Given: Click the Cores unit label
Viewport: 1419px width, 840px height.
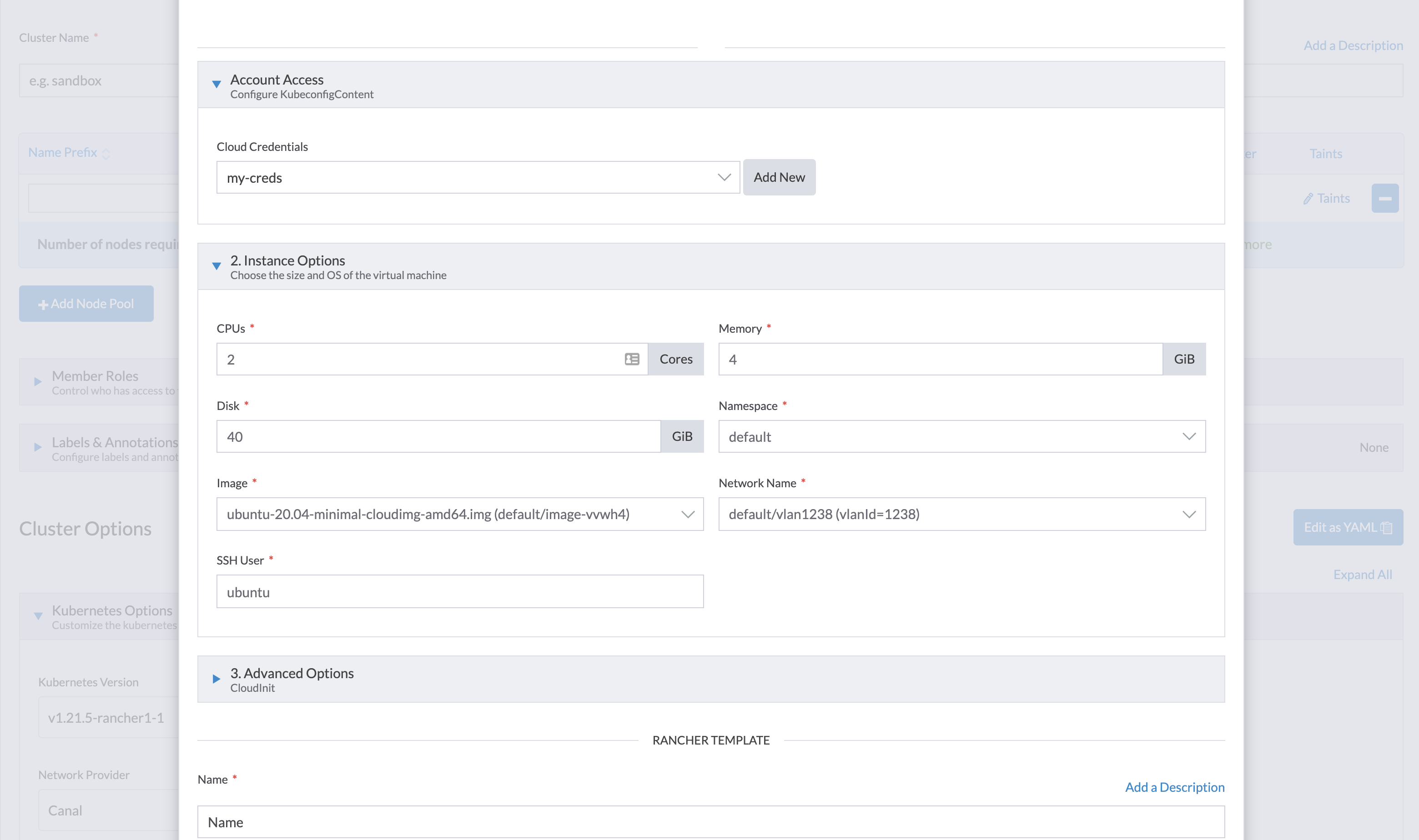Looking at the screenshot, I should [675, 359].
